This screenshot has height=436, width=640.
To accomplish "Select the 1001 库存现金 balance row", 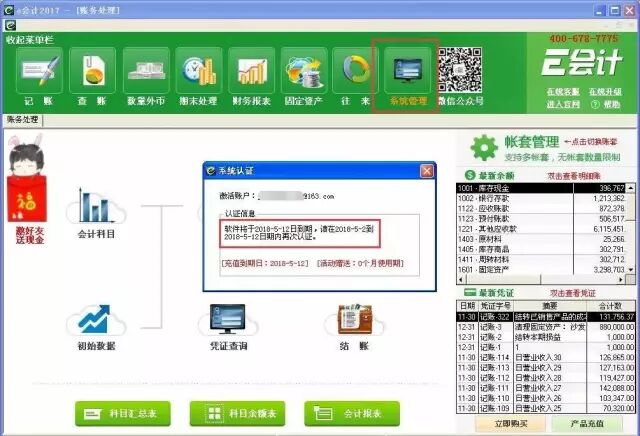I will pos(541,188).
